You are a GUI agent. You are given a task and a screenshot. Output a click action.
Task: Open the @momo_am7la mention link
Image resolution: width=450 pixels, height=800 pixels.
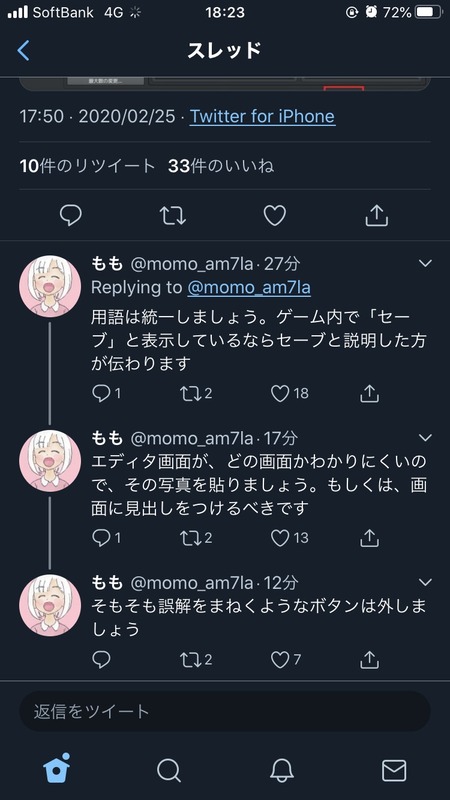[249, 287]
